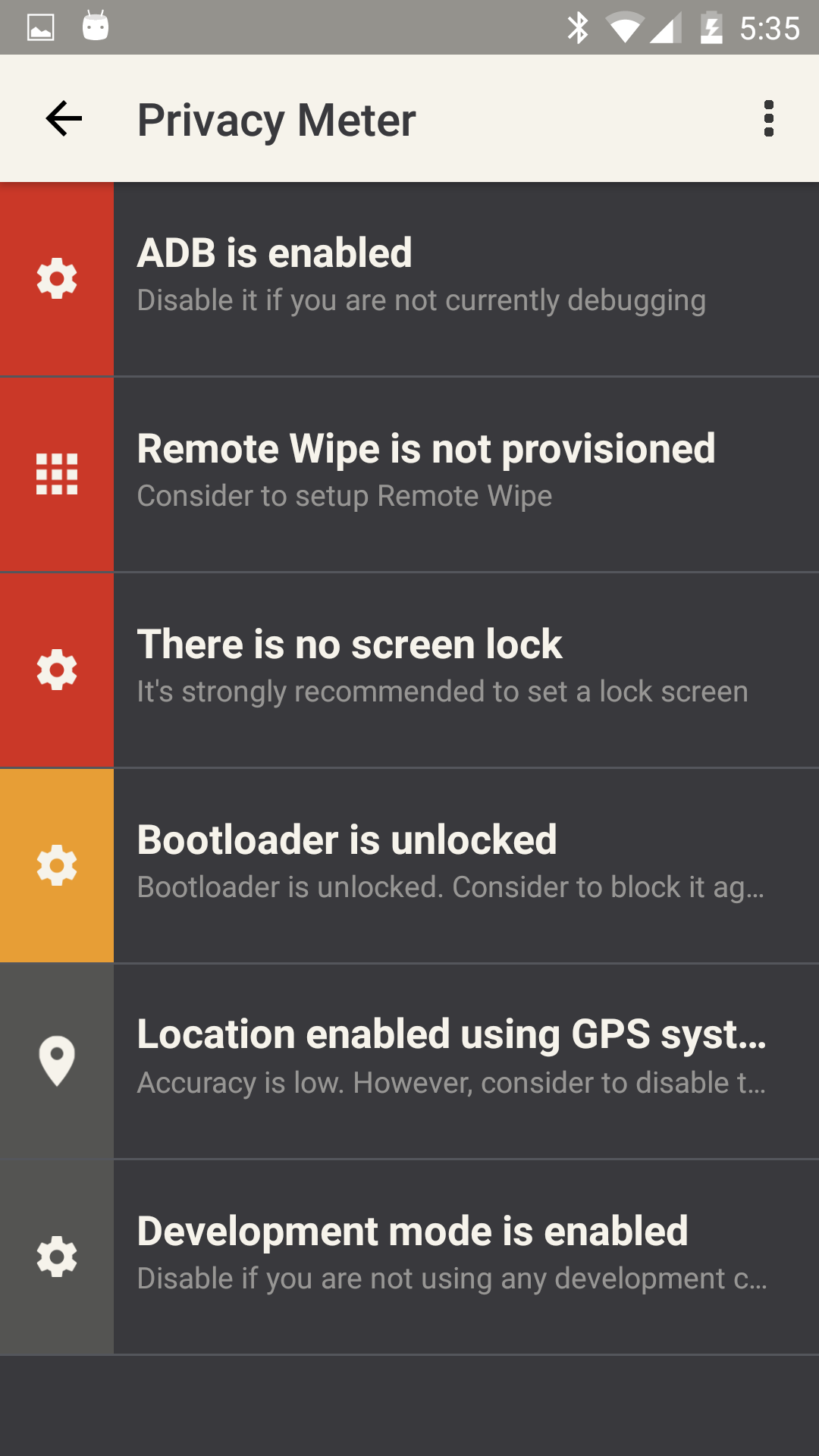Tap the location pin icon
The image size is (819, 1456).
57,1061
